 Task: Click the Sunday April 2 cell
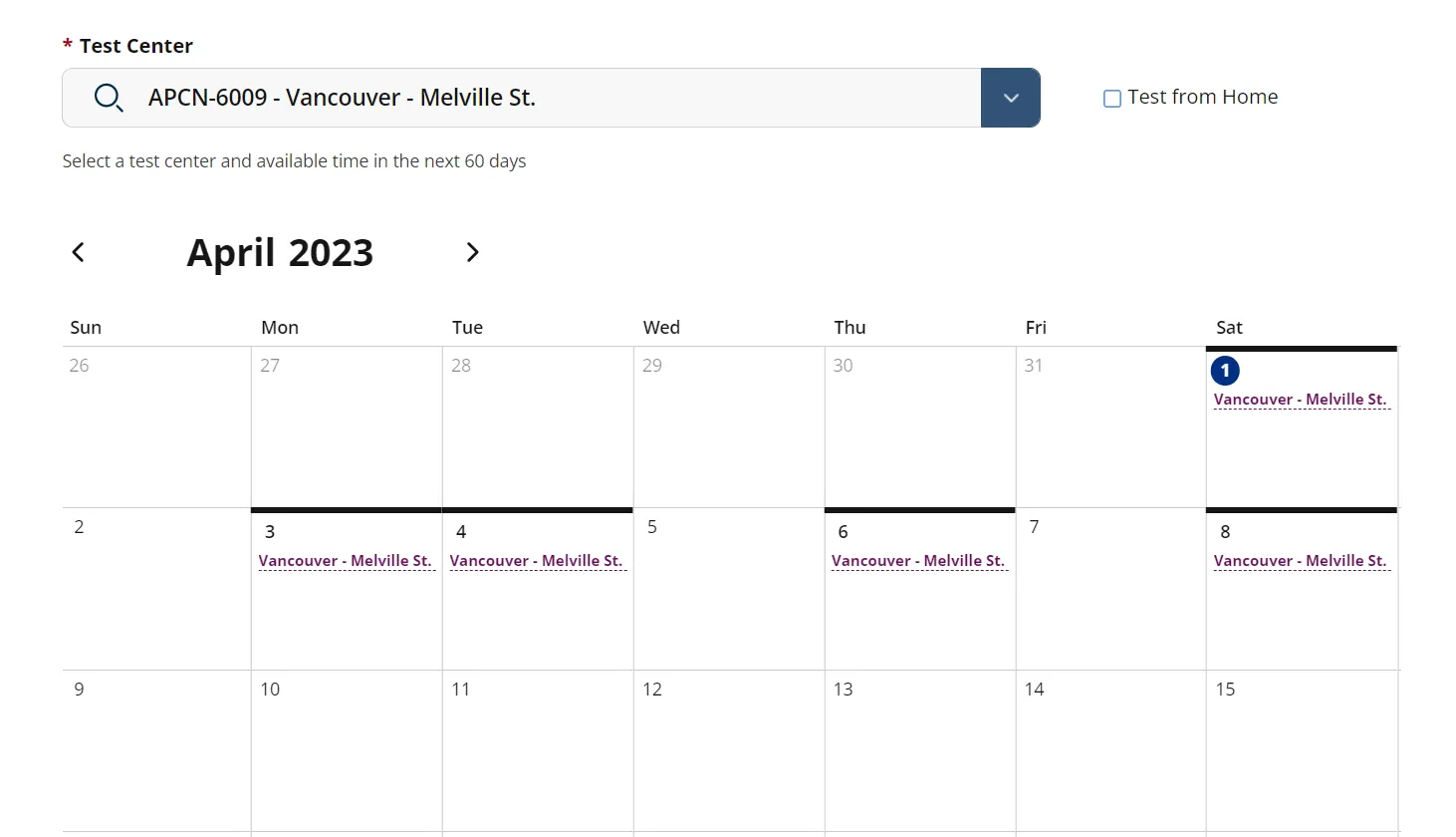pos(156,589)
